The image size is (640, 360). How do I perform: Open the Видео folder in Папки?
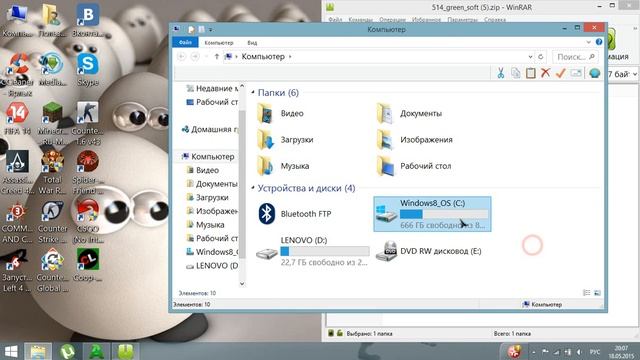(281, 113)
